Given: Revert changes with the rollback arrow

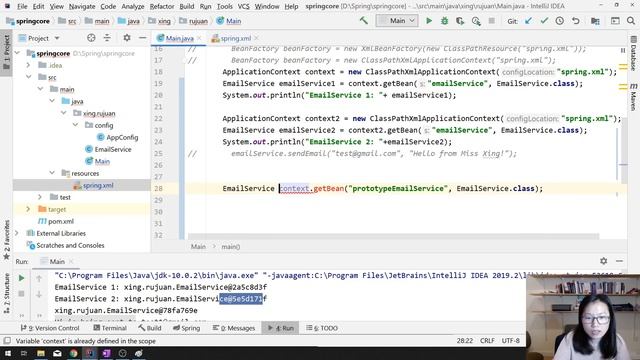Looking at the screenshot, I should [x=576, y=21].
